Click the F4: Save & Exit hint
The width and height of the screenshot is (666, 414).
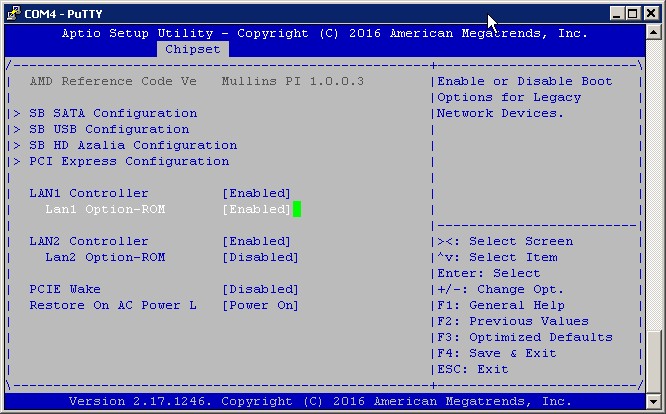497,354
